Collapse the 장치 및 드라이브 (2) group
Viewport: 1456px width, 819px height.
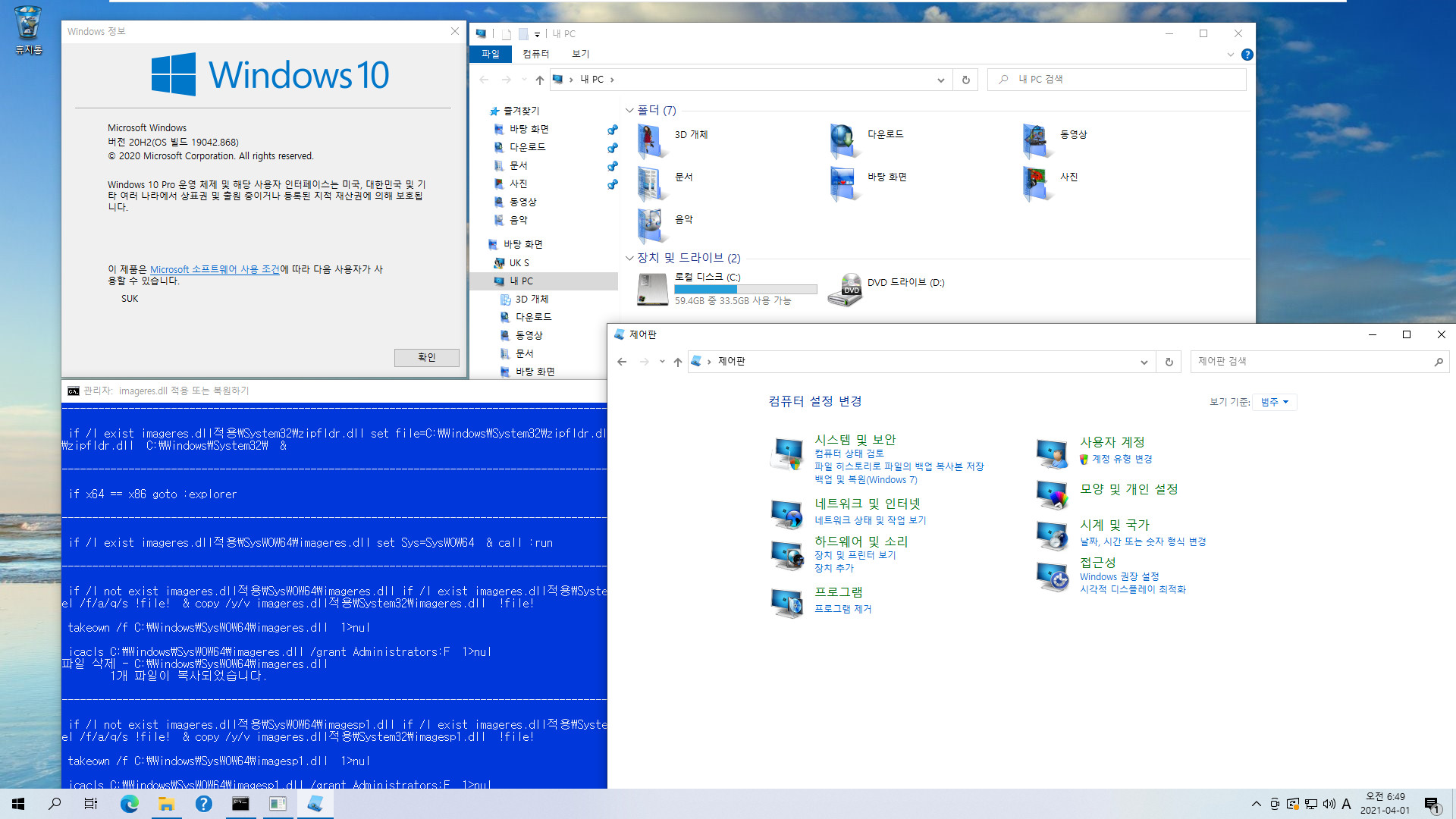point(629,258)
